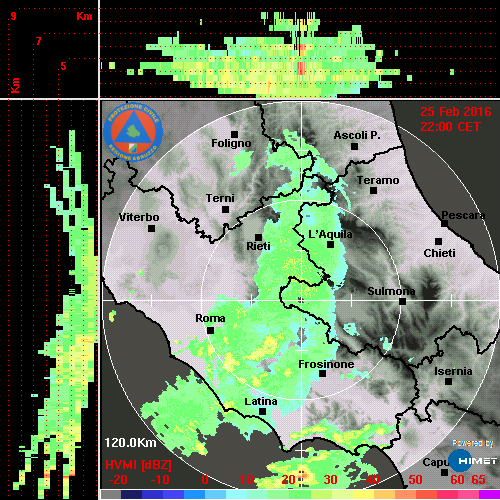
Task: Click the 7 altitude tick label
Action: click(x=39, y=41)
